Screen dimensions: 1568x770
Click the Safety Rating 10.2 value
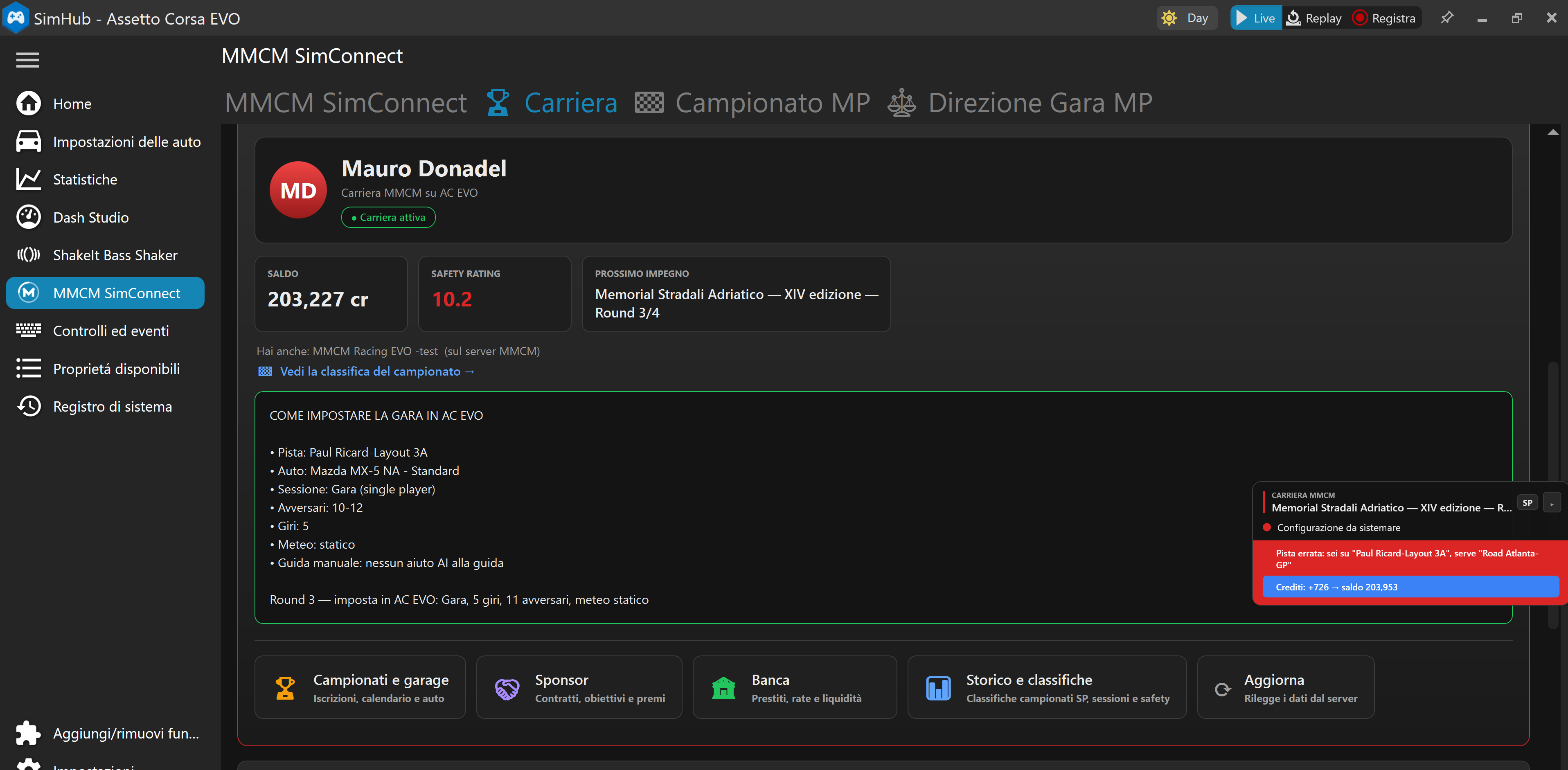click(x=452, y=299)
